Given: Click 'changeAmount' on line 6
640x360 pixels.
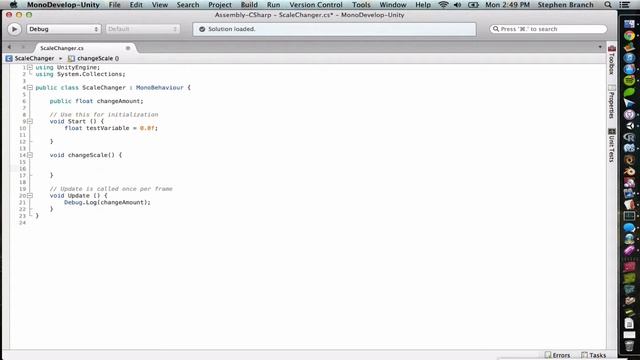Looking at the screenshot, I should tap(119, 101).
